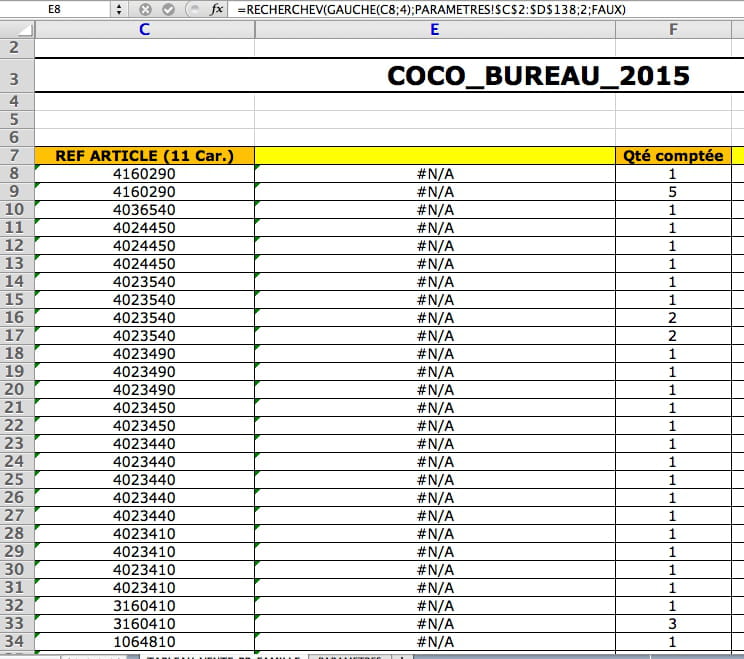Screen dimensions: 744x659
Task: Click the COCO_BUREAU_2015 title cell
Action: click(x=538, y=76)
